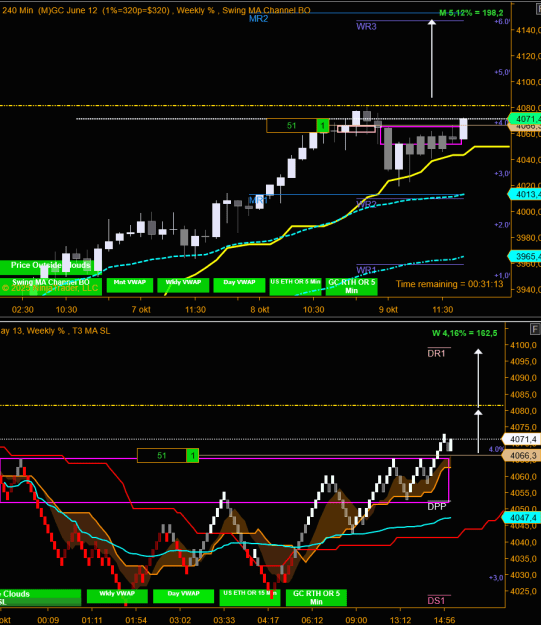Image resolution: width=541 pixels, height=625 pixels.
Task: Click the 4071,4 price marker on the lower chart
Action: 523,439
